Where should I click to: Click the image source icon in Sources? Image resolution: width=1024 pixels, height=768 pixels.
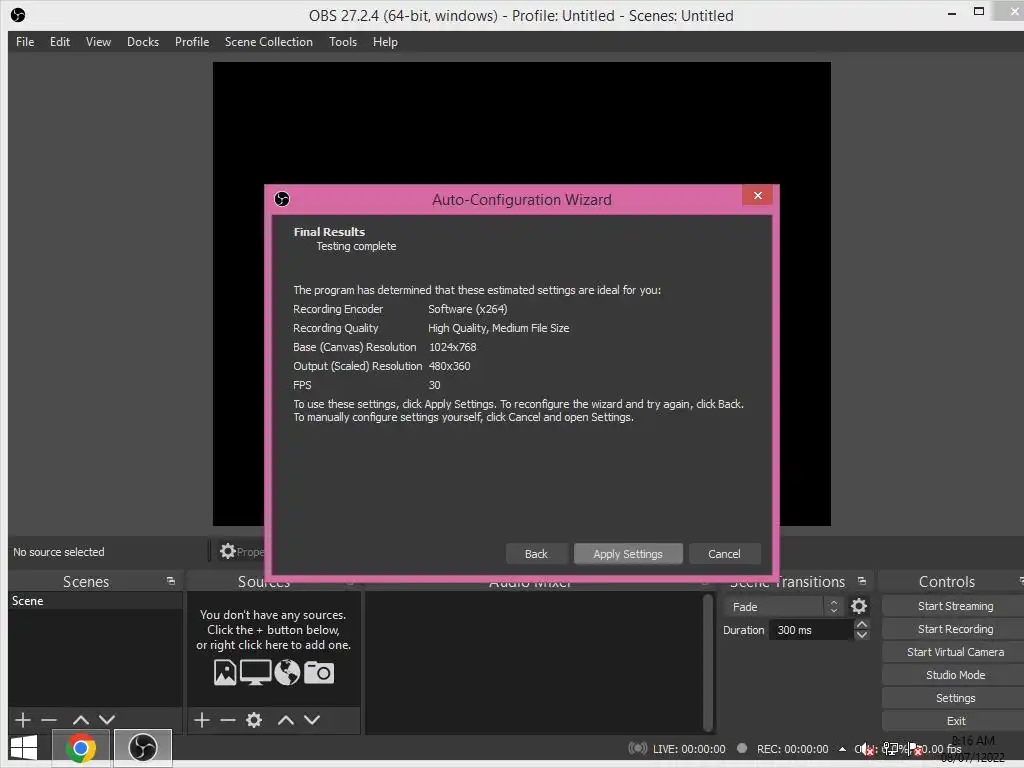pyautogui.click(x=225, y=672)
